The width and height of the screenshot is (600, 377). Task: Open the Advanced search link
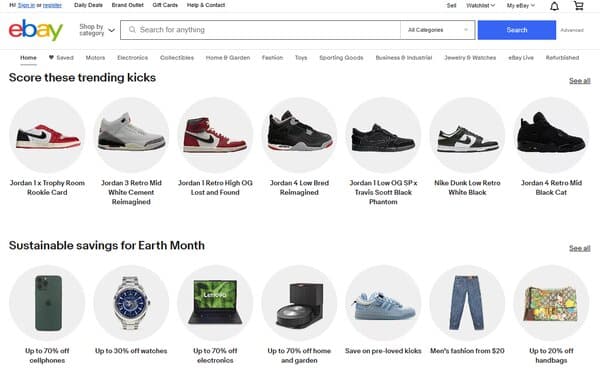point(572,30)
